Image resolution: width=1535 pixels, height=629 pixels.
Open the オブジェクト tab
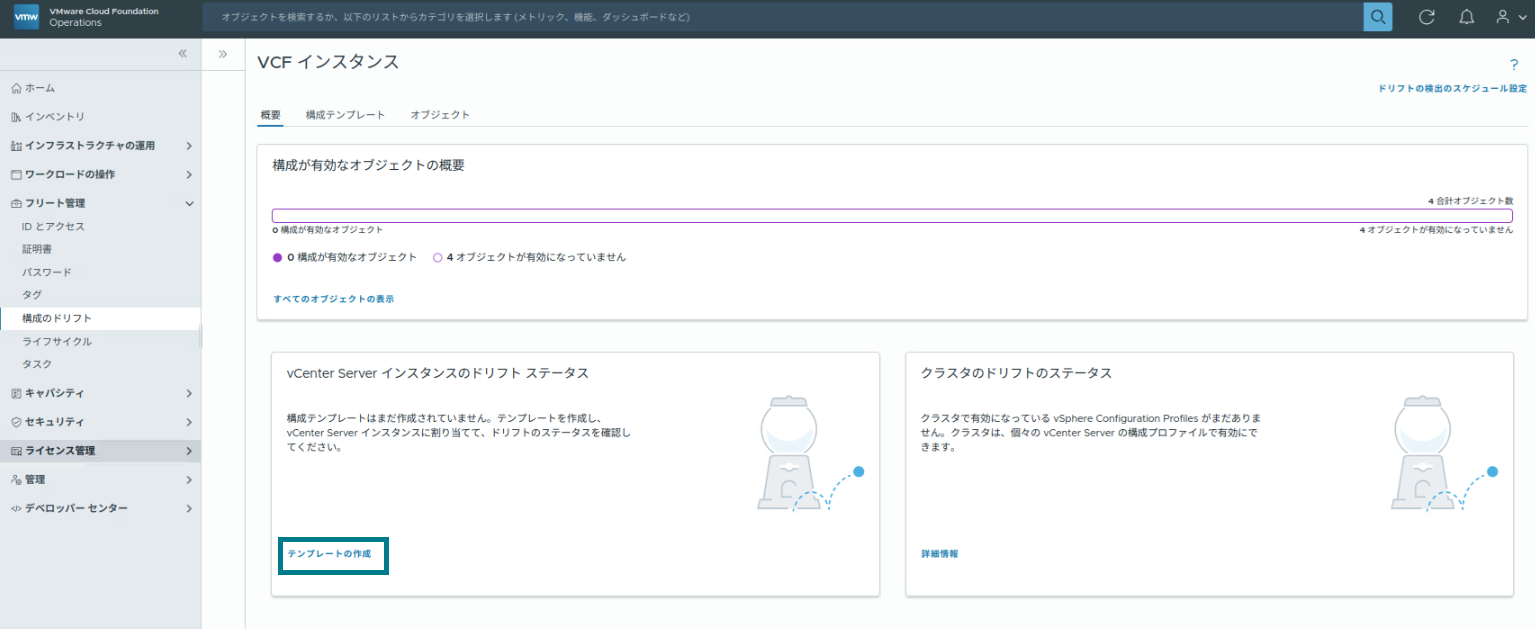pyautogui.click(x=439, y=114)
